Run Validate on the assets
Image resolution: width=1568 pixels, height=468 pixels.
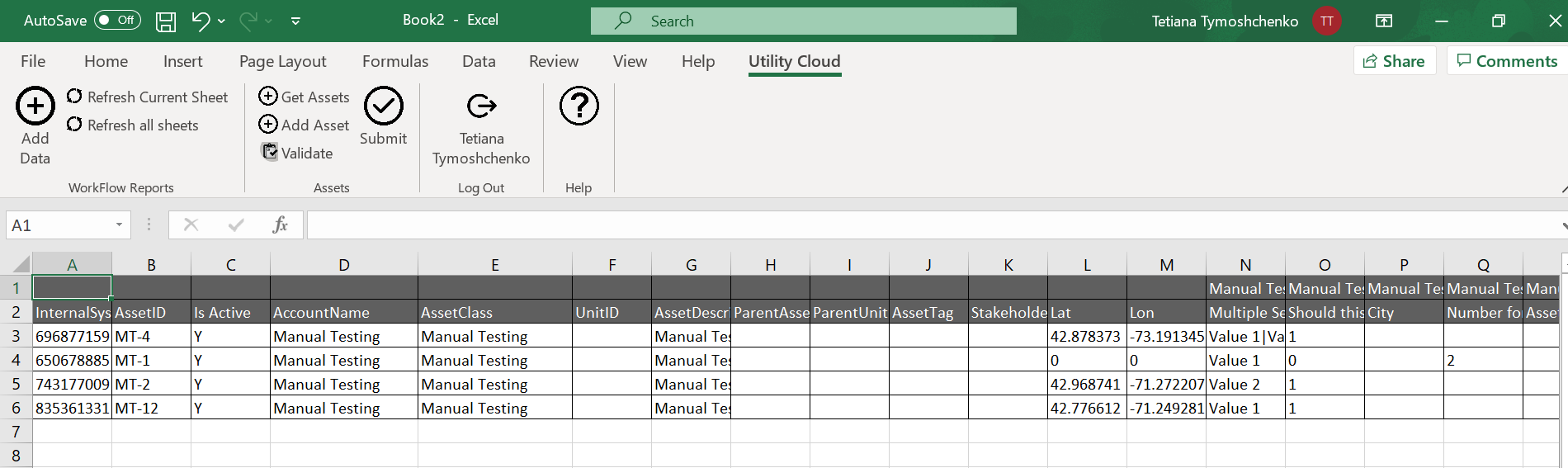tap(298, 153)
